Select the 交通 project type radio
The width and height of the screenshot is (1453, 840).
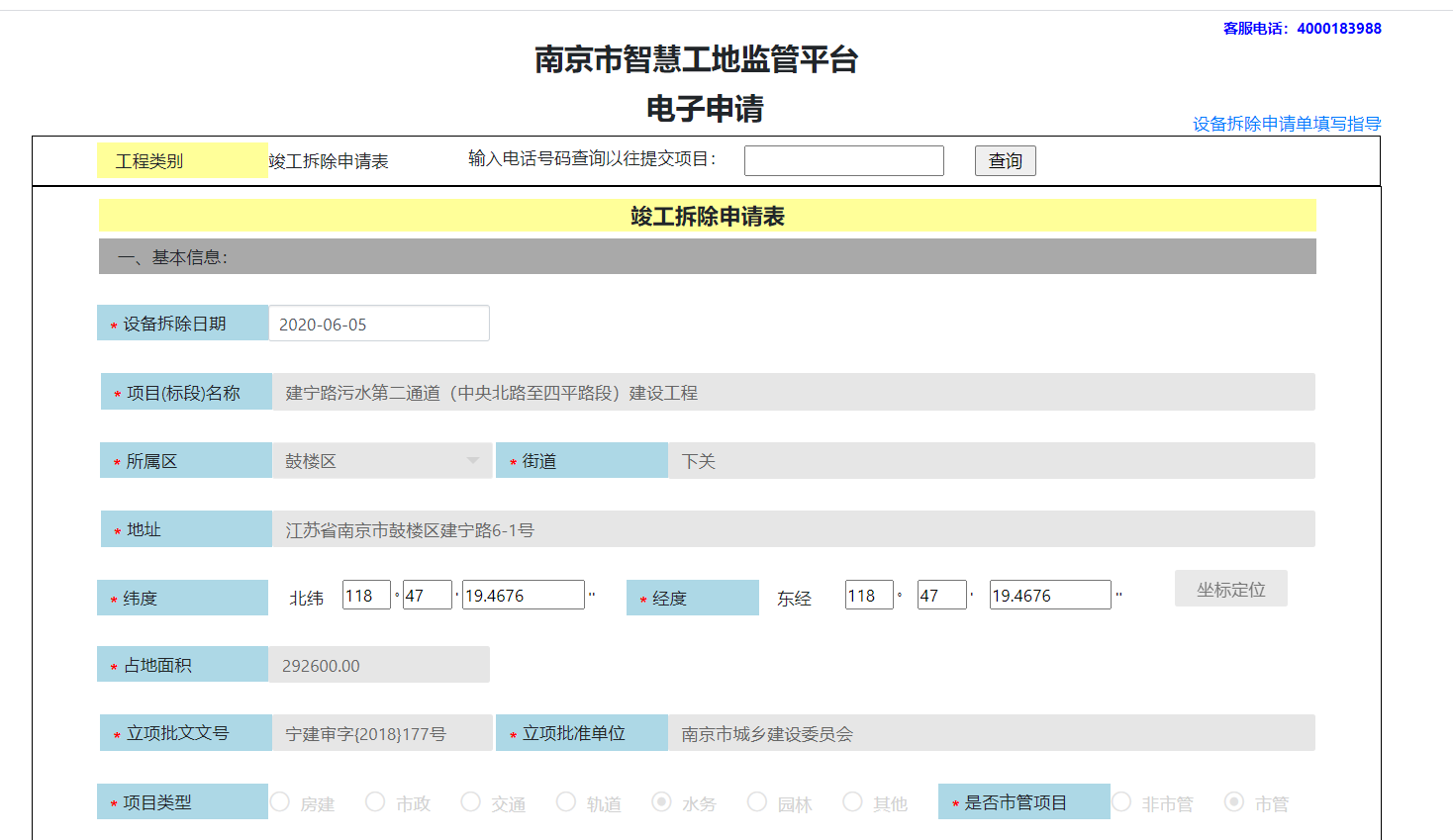click(x=471, y=801)
